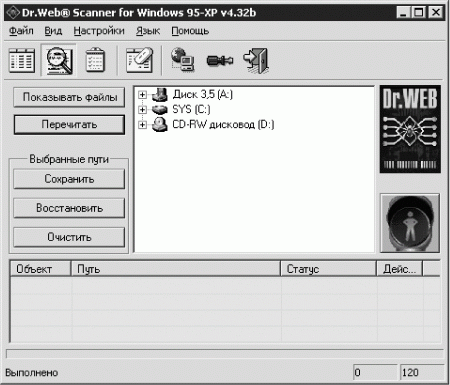Screen dimensions: 450x385
Task: Maximize the Dr.Web Scanner window
Action: (418, 13)
